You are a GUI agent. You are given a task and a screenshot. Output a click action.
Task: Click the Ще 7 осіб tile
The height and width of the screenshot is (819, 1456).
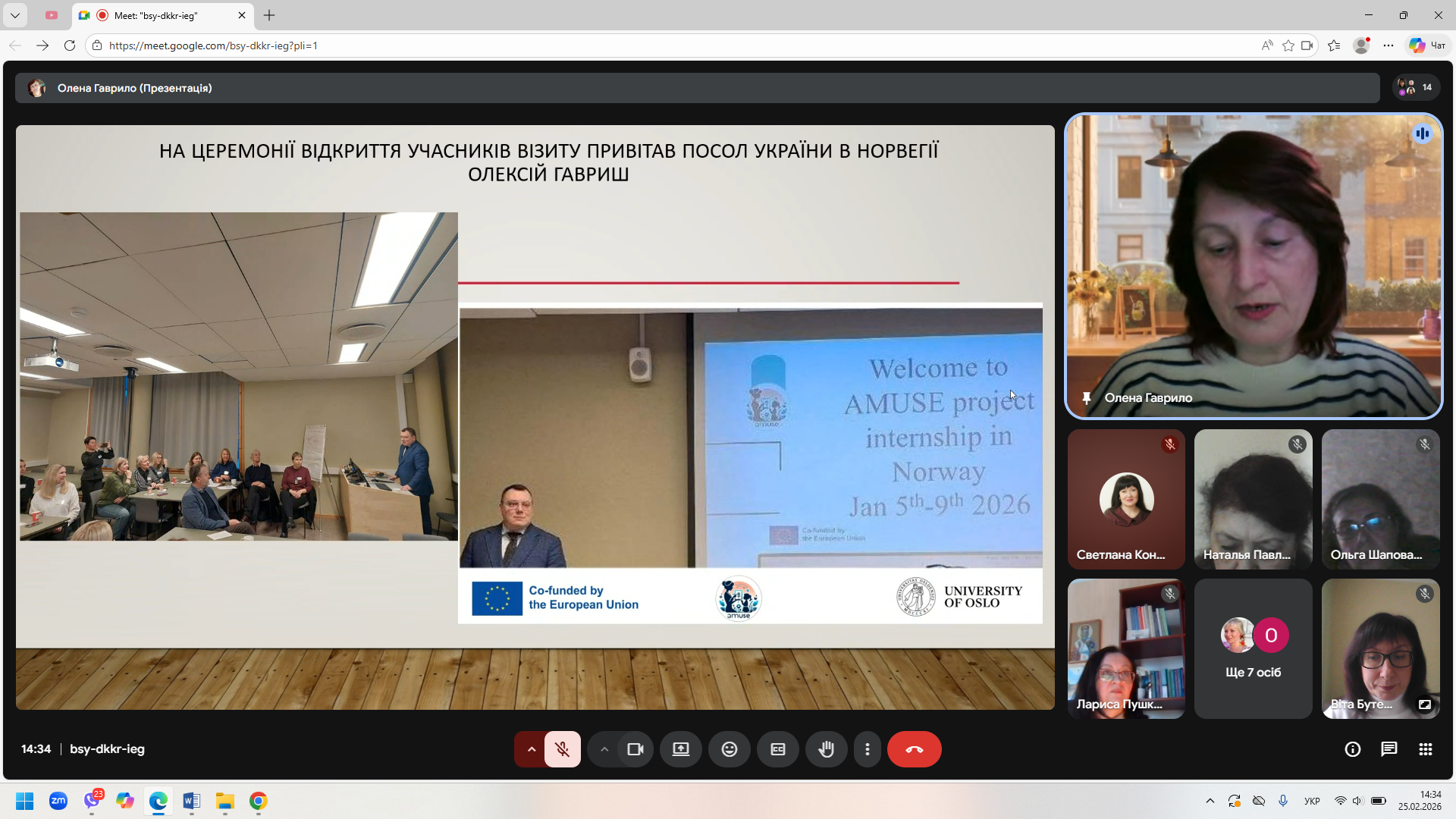coord(1253,648)
